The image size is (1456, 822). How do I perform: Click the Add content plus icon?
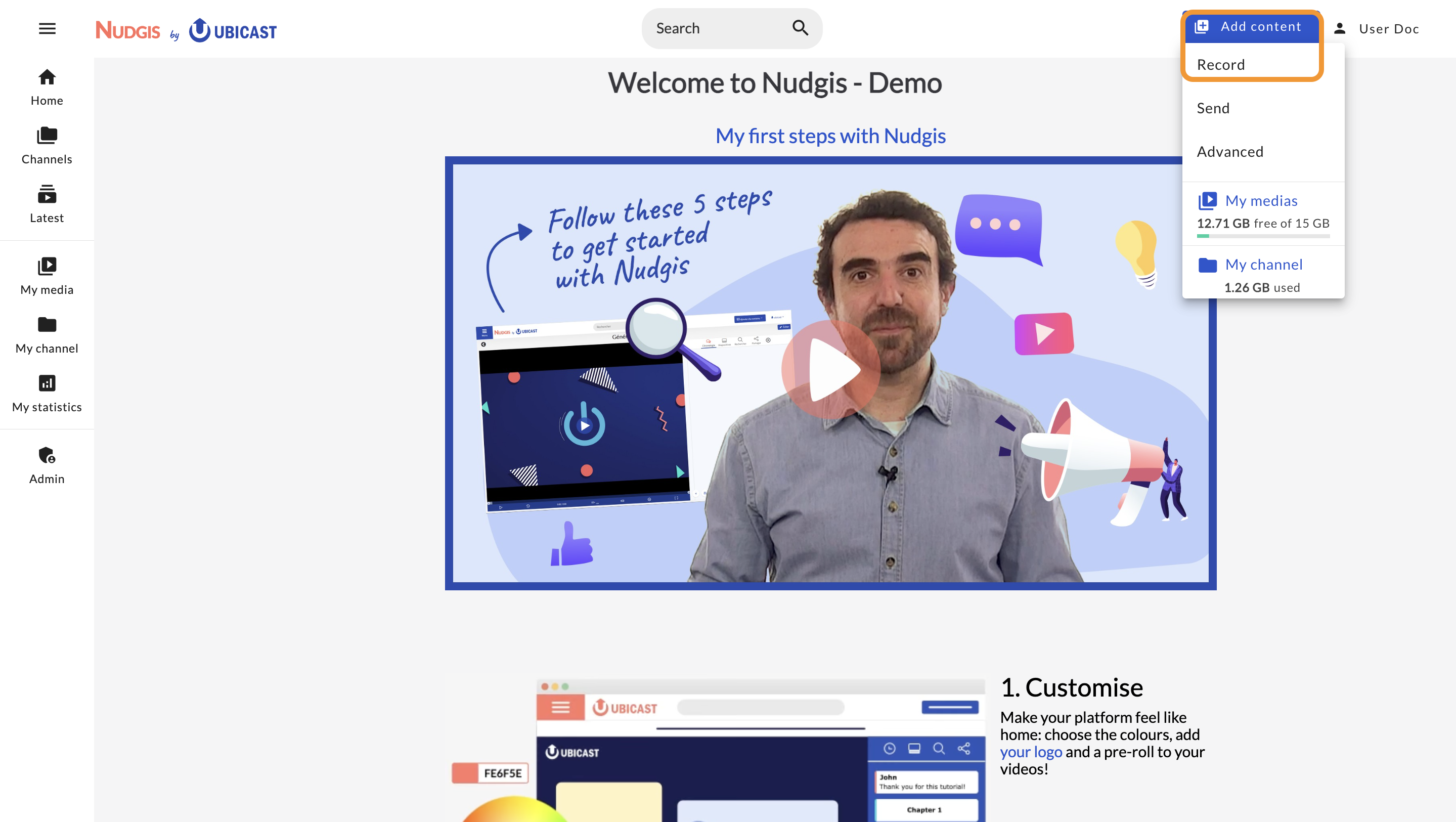point(1201,27)
